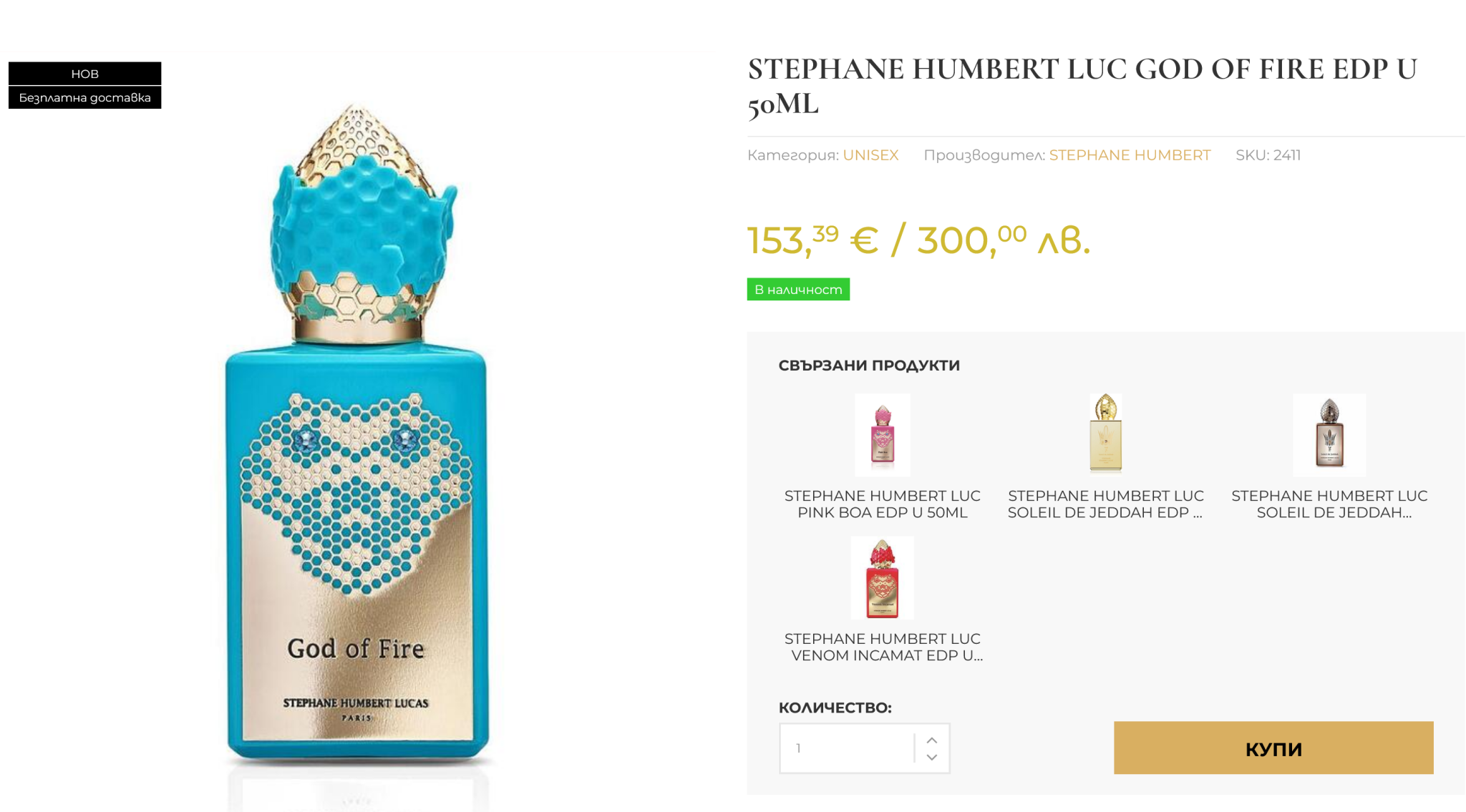Open the red Venom Incarnat thumbnail
Screen dimensions: 1466x812
click(x=883, y=577)
